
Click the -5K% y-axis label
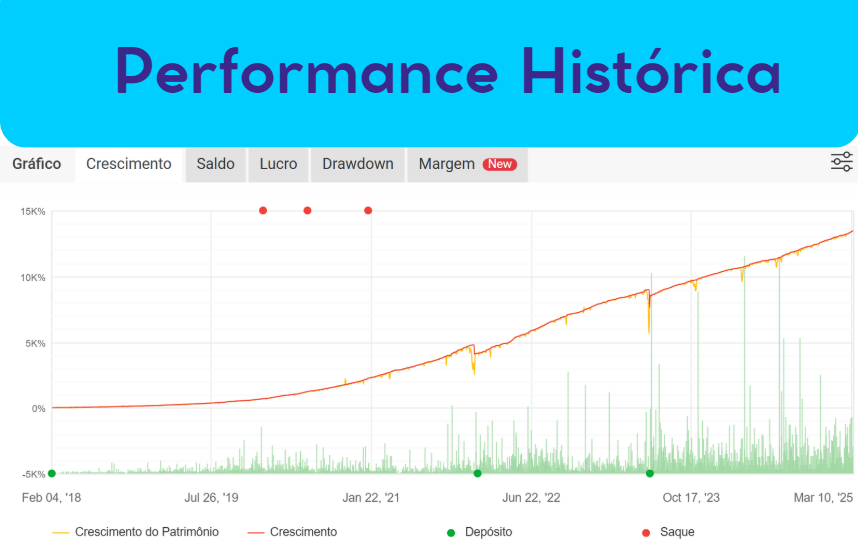pos(34,474)
